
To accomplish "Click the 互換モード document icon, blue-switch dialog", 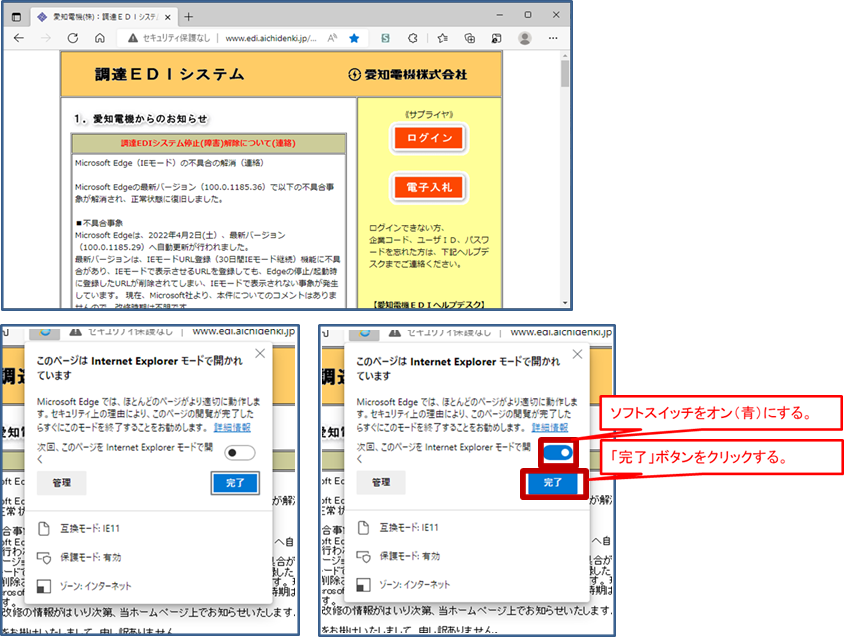I will pos(363,528).
